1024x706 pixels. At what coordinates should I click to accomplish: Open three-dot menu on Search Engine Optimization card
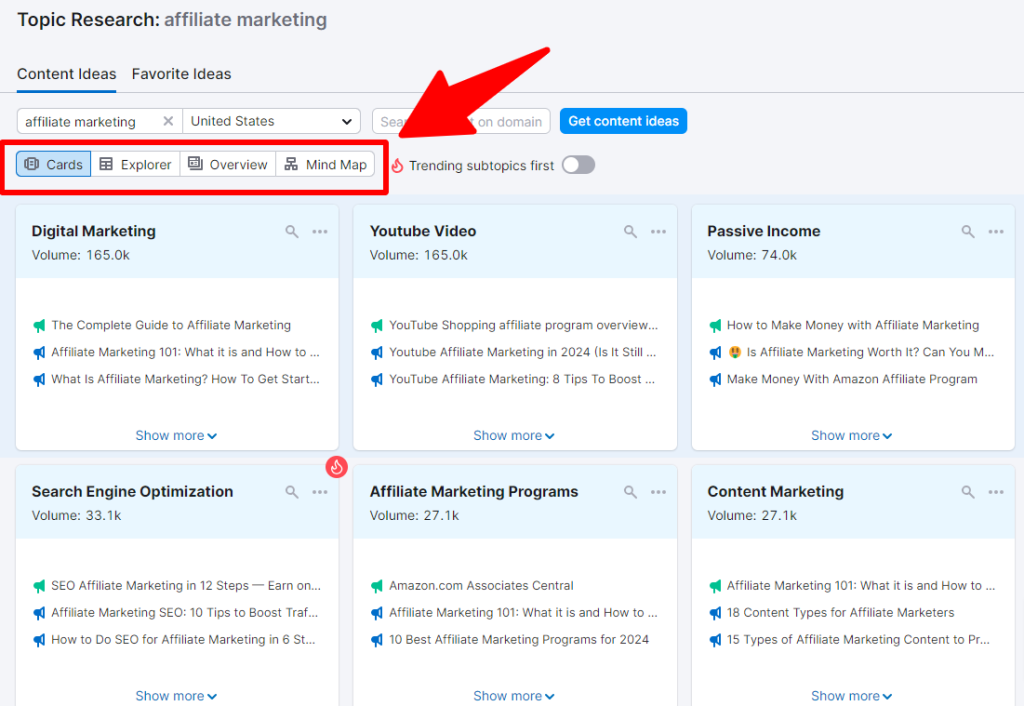pyautogui.click(x=320, y=492)
